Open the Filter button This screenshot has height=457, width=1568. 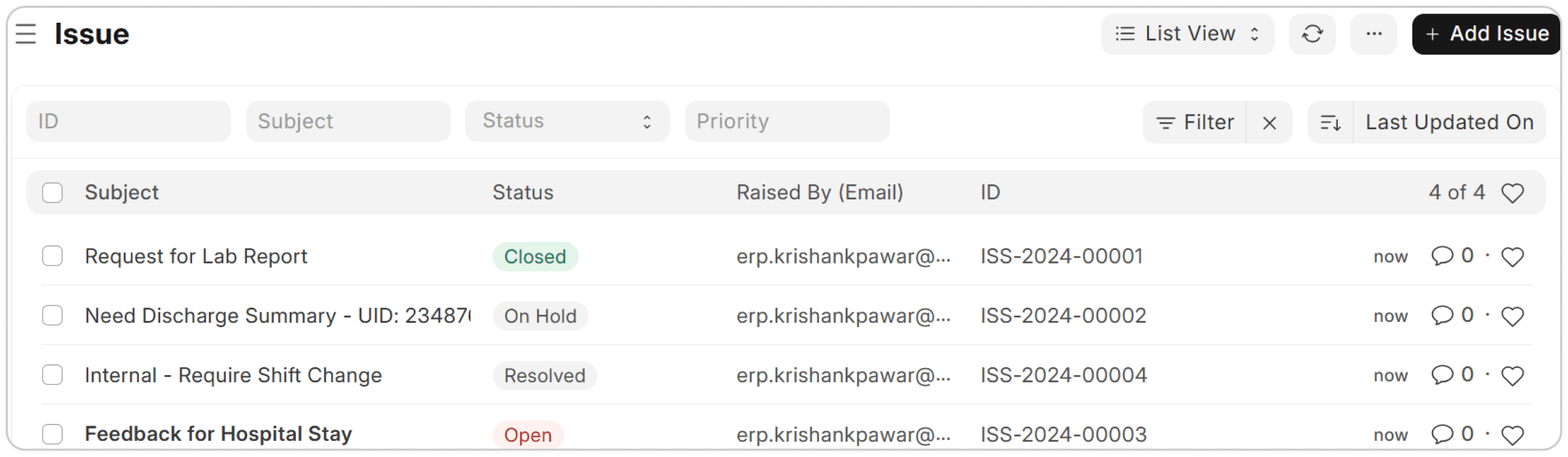[1194, 122]
